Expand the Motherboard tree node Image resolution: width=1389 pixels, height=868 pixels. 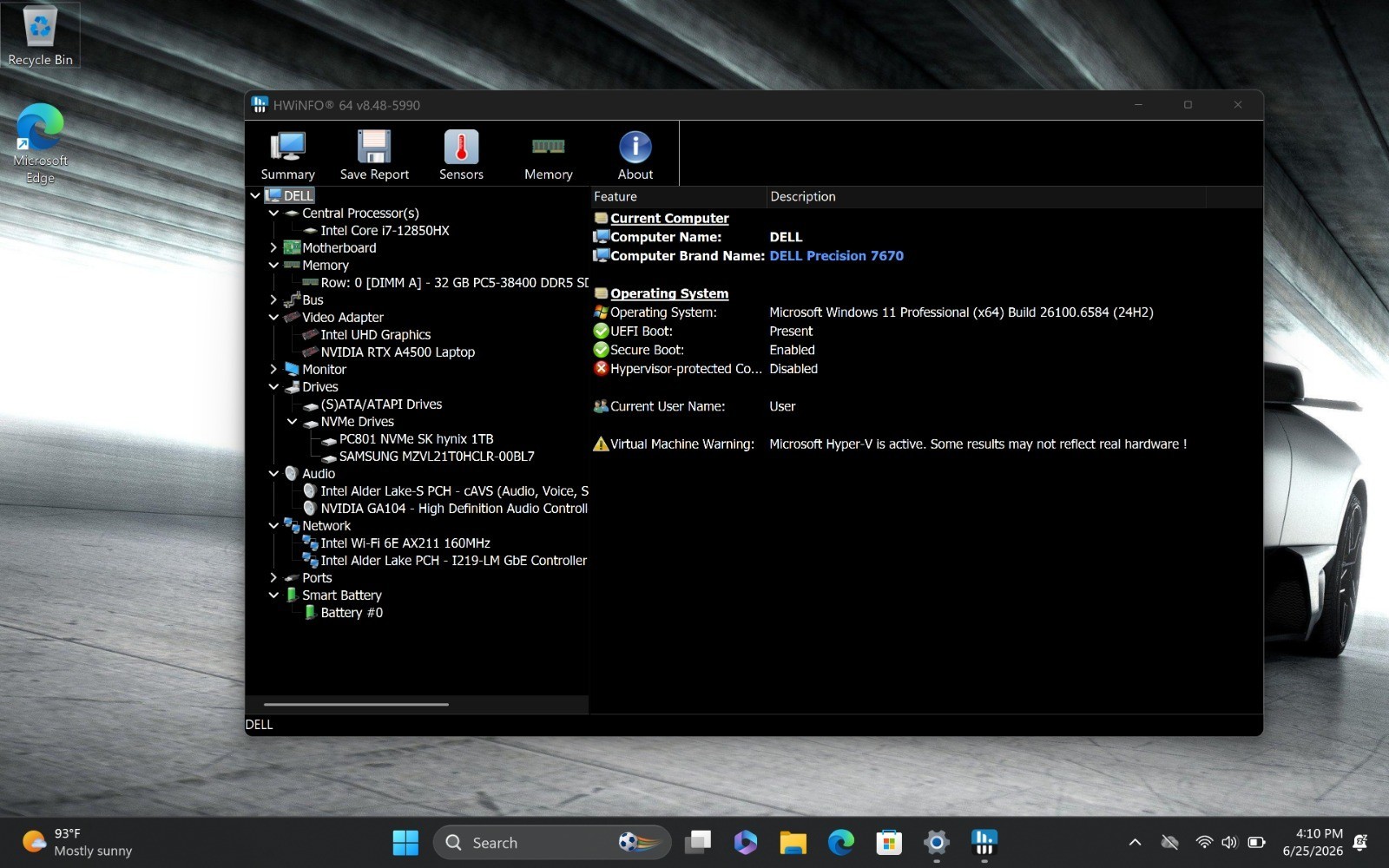273,247
